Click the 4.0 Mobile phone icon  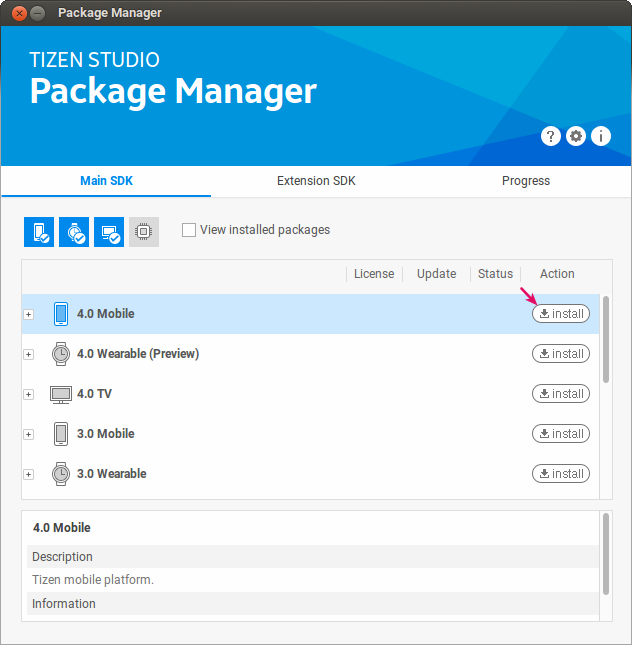coord(61,314)
